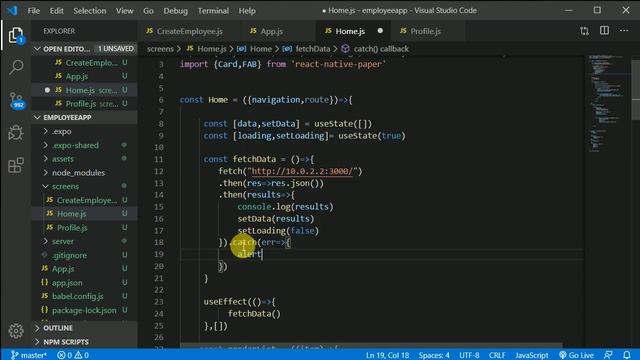This screenshot has height=360, width=640.
Task: Open Edit menu
Action: [56, 11]
